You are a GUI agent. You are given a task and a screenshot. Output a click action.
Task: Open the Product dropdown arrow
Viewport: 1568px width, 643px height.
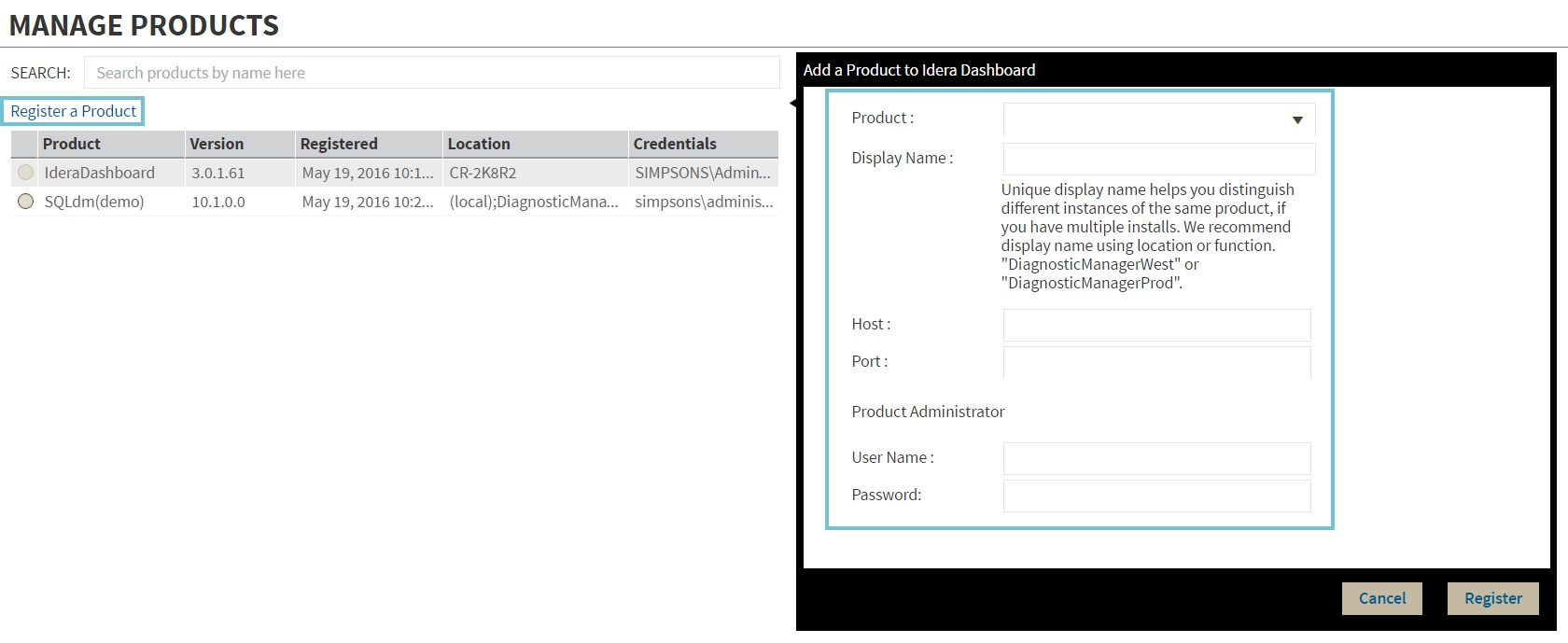click(1296, 120)
